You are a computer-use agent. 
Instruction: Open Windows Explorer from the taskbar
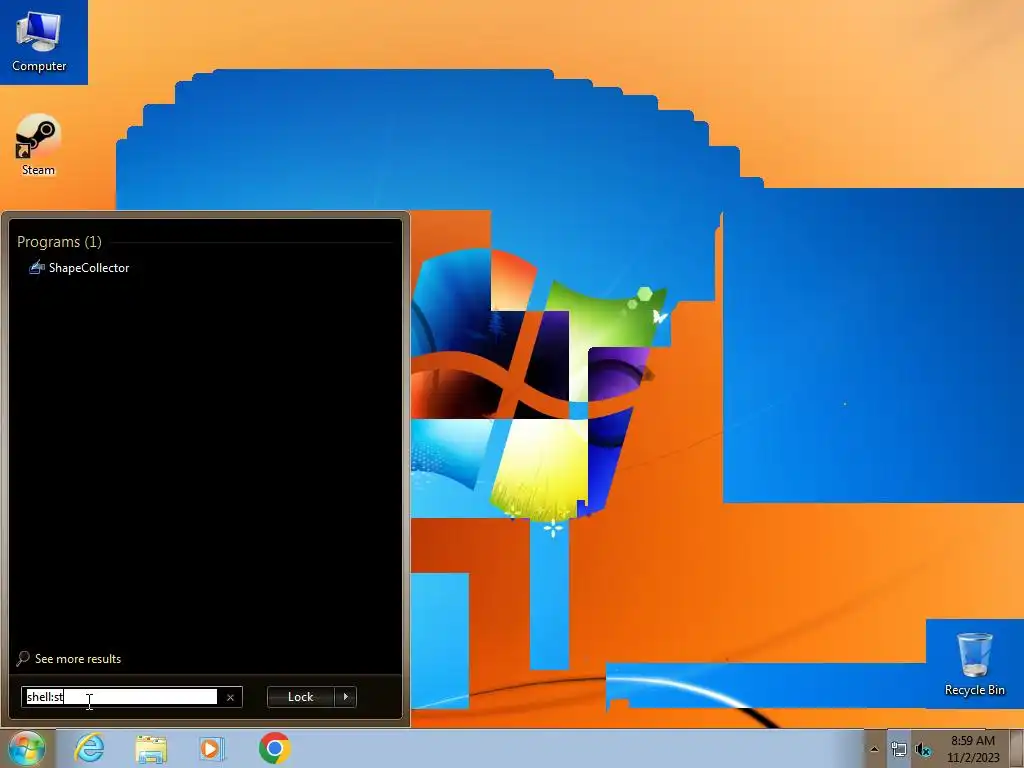point(151,749)
